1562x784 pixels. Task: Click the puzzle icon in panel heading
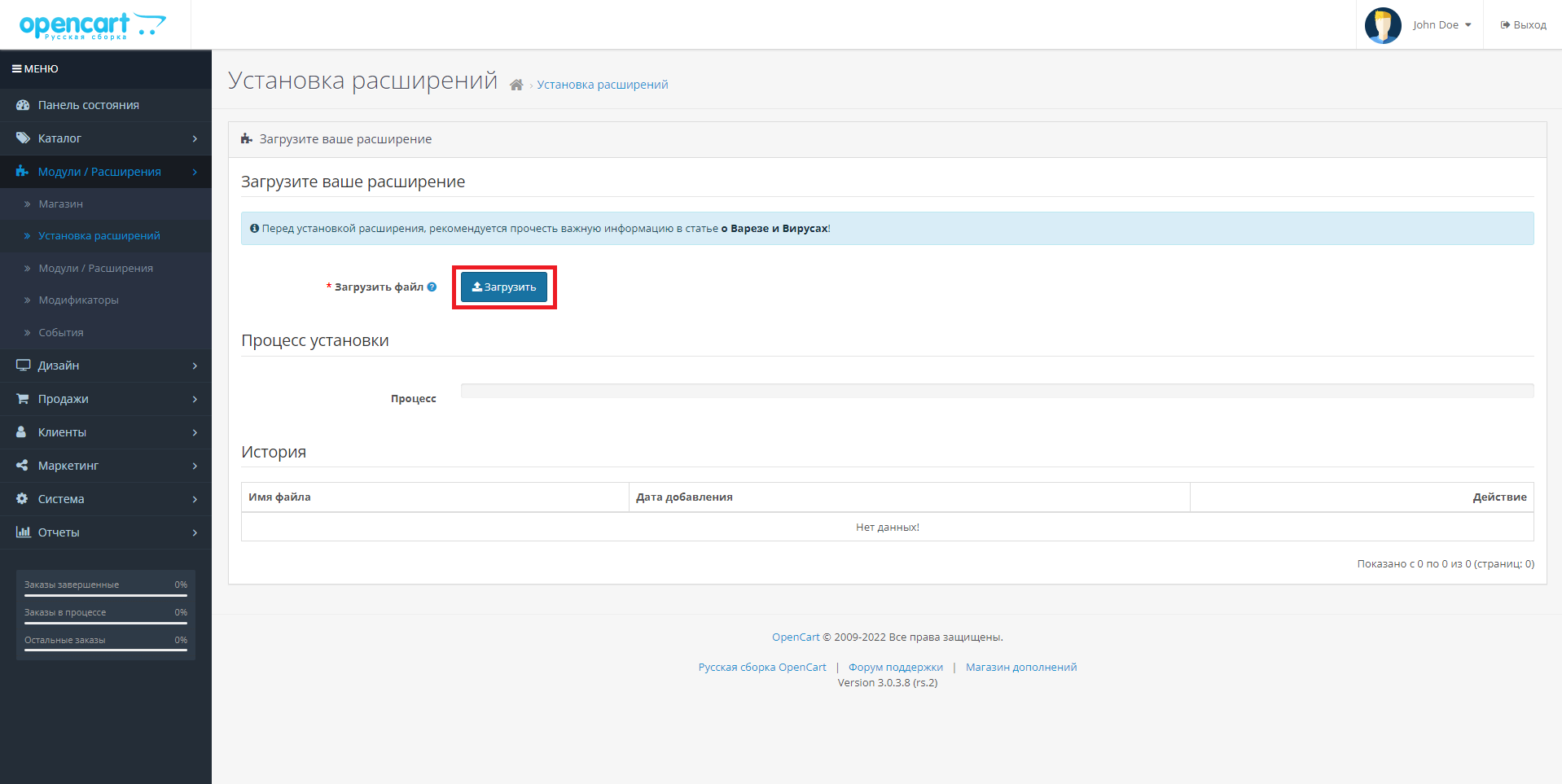(247, 139)
